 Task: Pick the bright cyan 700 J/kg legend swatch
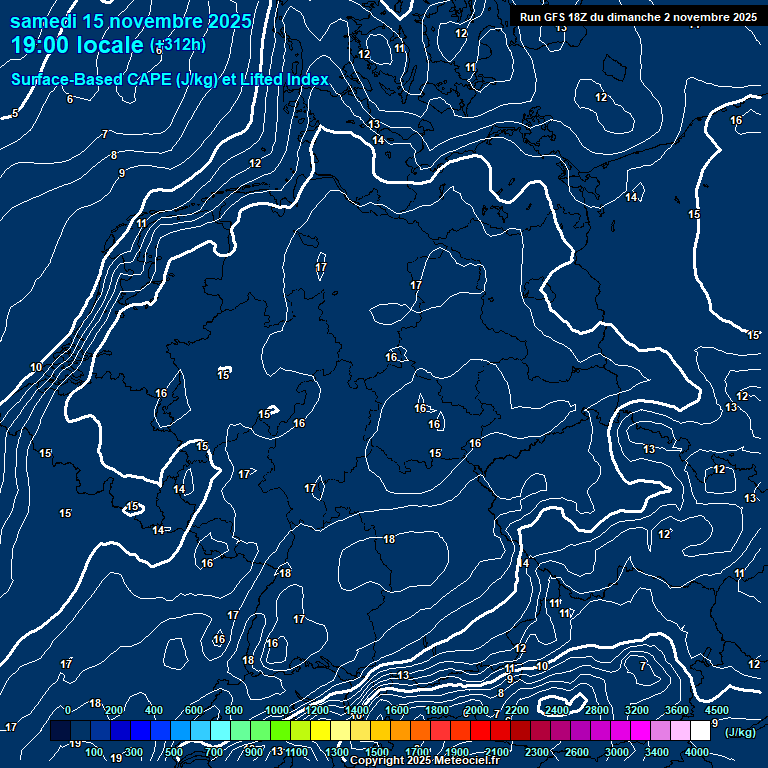click(x=220, y=730)
